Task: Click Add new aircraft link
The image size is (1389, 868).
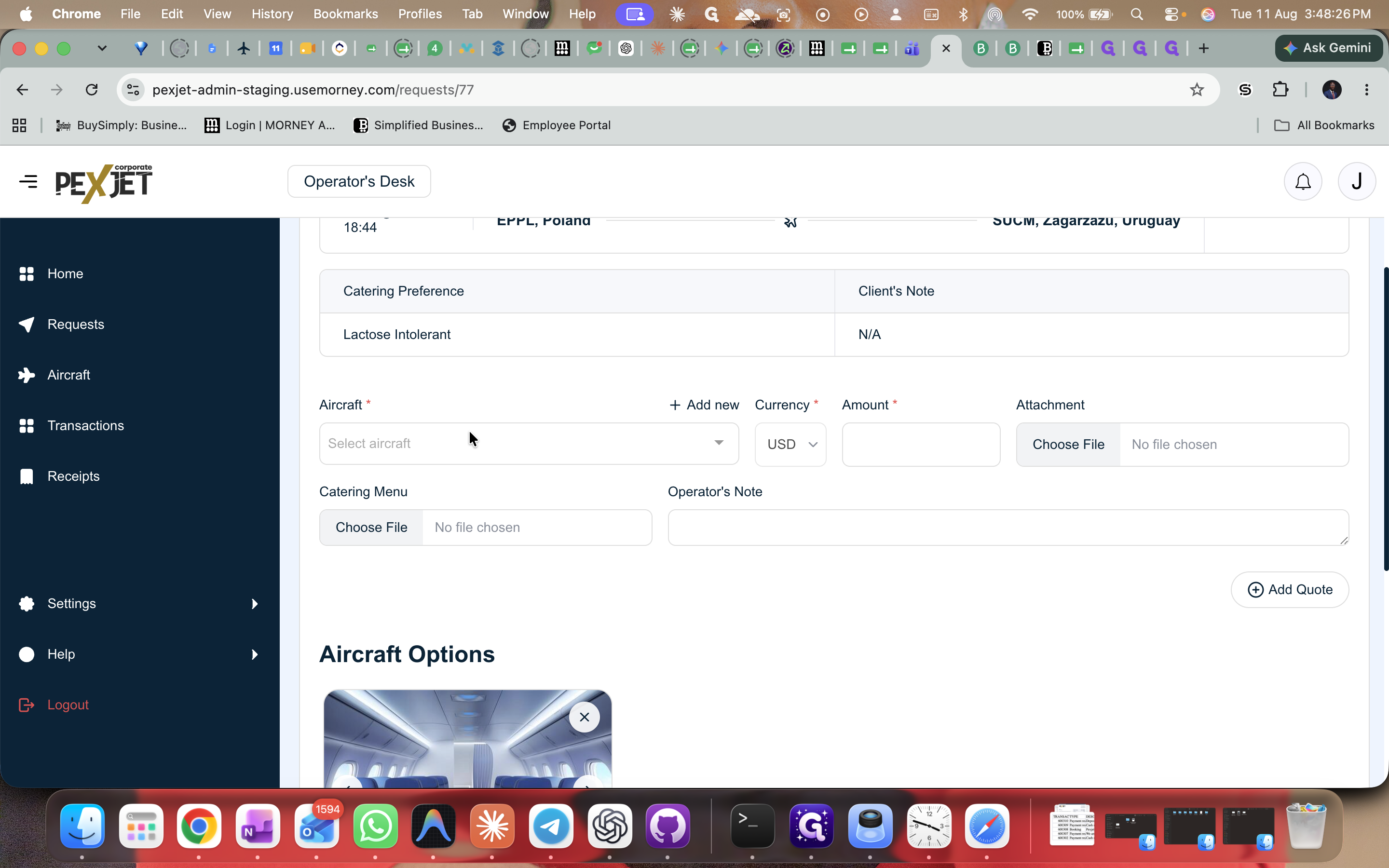Action: click(704, 405)
